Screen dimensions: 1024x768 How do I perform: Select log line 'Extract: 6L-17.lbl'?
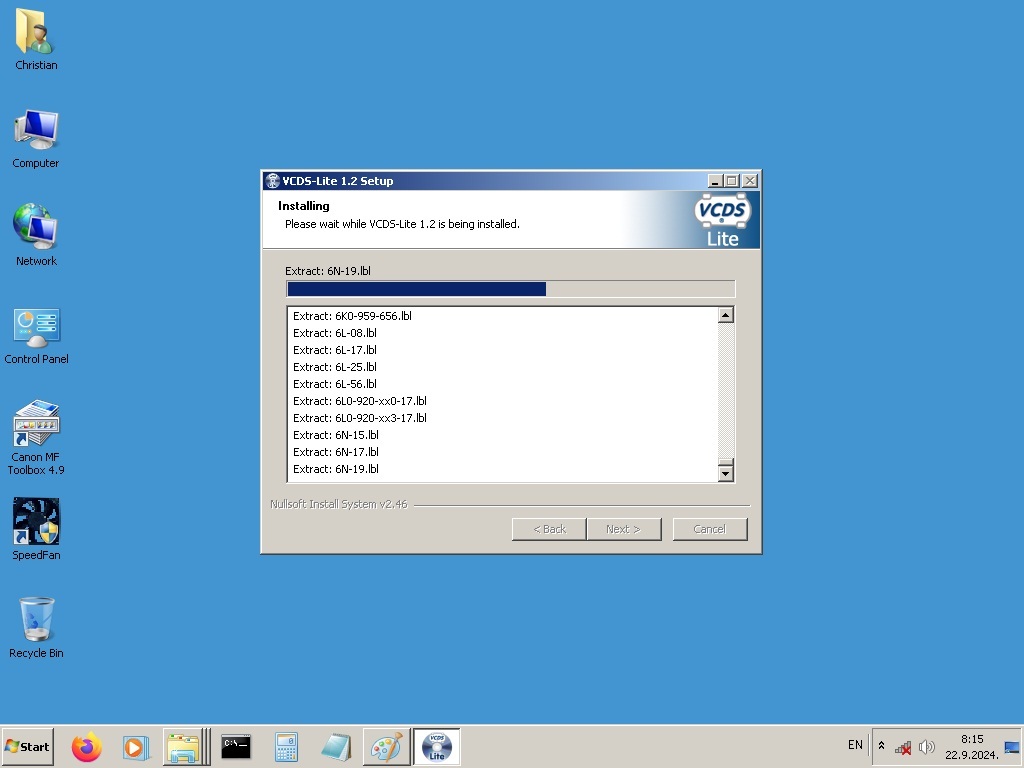pyautogui.click(x=334, y=350)
